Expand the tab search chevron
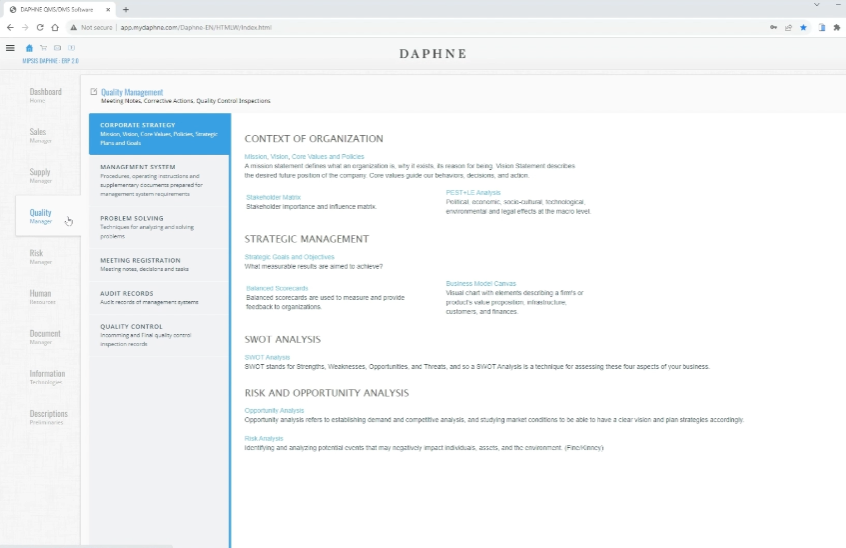 (816, 4)
